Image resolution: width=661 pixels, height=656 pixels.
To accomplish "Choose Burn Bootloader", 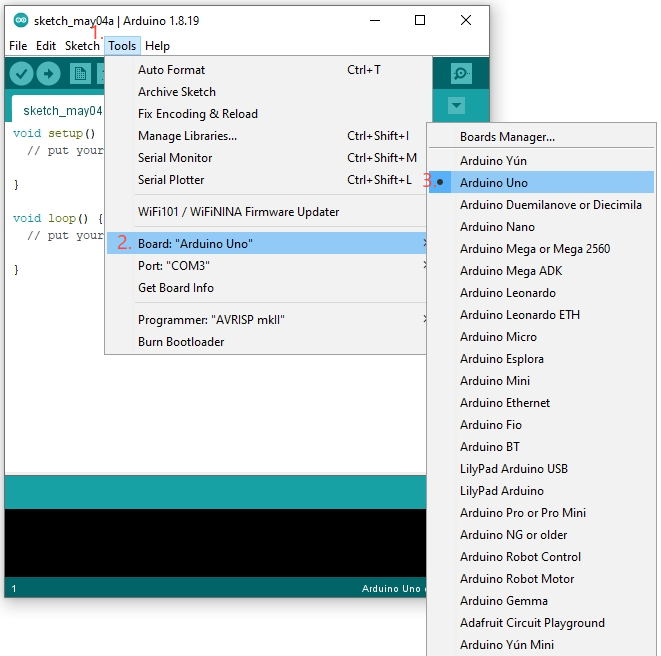I will point(268,341).
